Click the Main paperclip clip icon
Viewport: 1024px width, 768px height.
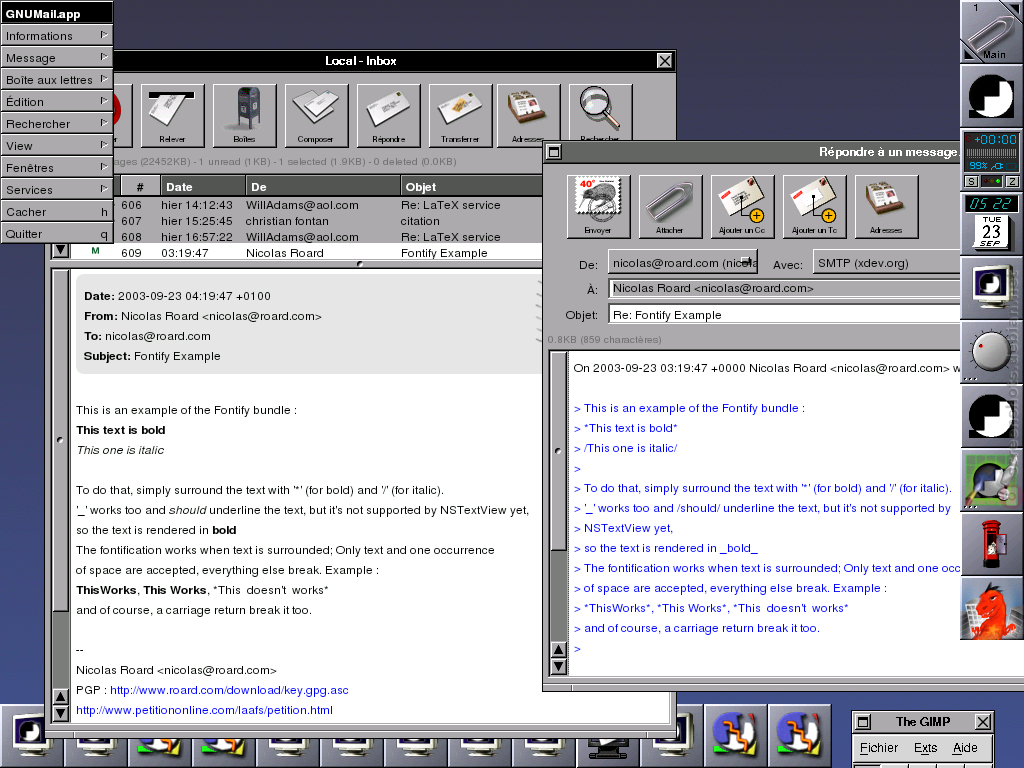991,31
